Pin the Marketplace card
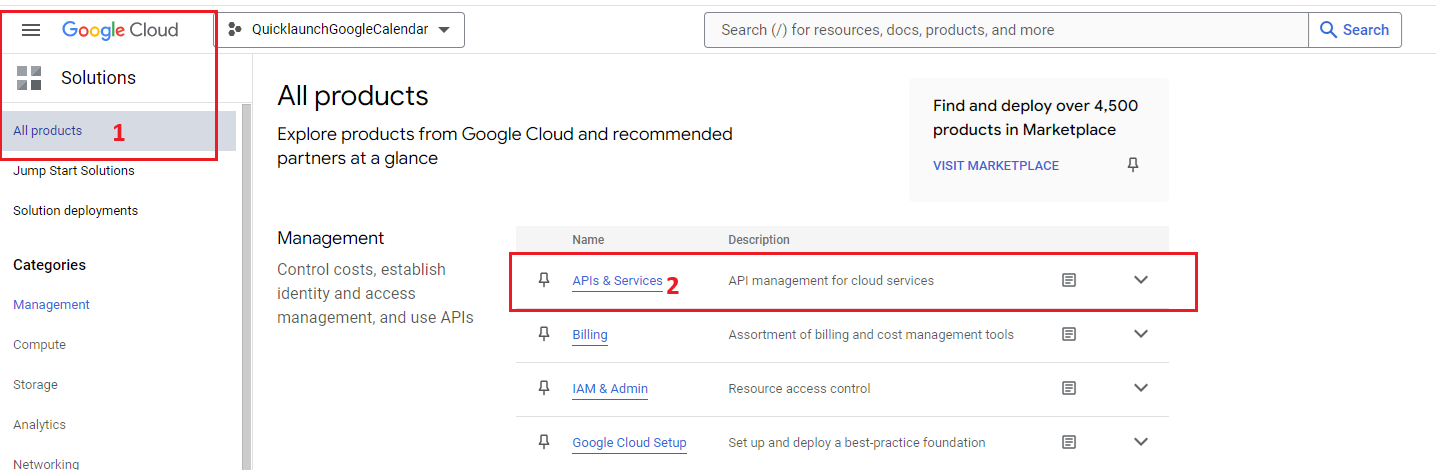The image size is (1436, 470). [1133, 165]
